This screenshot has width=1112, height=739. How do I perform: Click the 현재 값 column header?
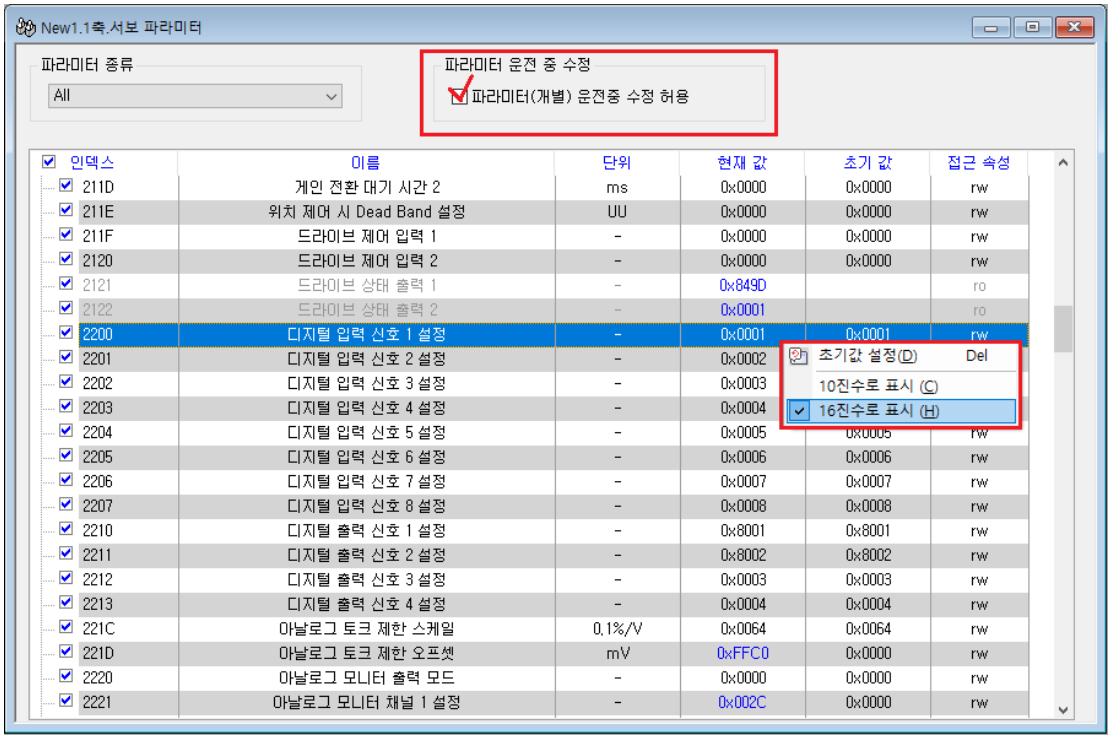tap(744, 161)
